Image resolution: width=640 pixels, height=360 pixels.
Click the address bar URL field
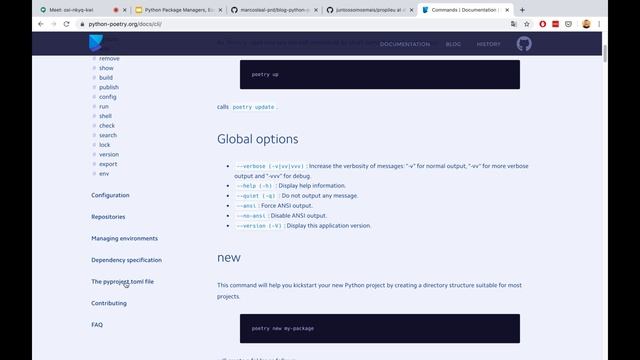(x=294, y=24)
